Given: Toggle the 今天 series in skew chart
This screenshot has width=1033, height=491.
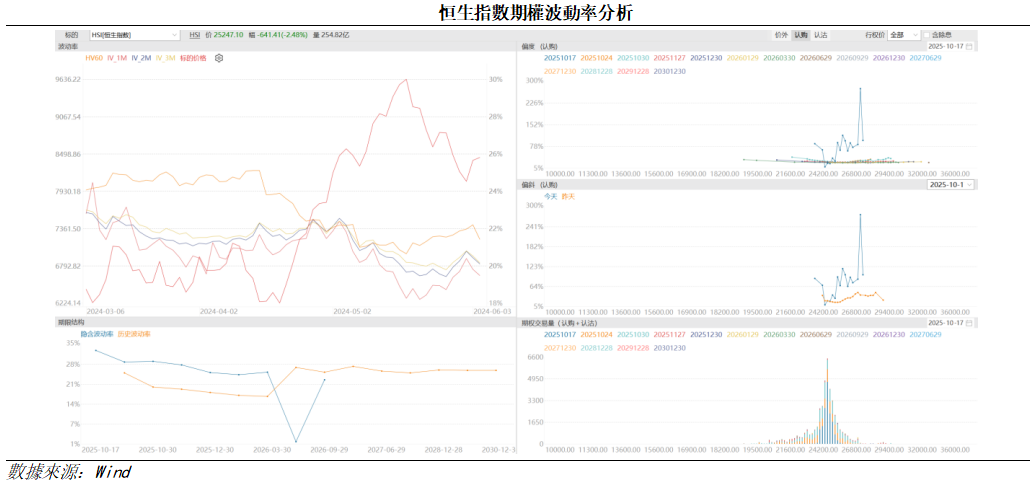Looking at the screenshot, I should point(550,196).
